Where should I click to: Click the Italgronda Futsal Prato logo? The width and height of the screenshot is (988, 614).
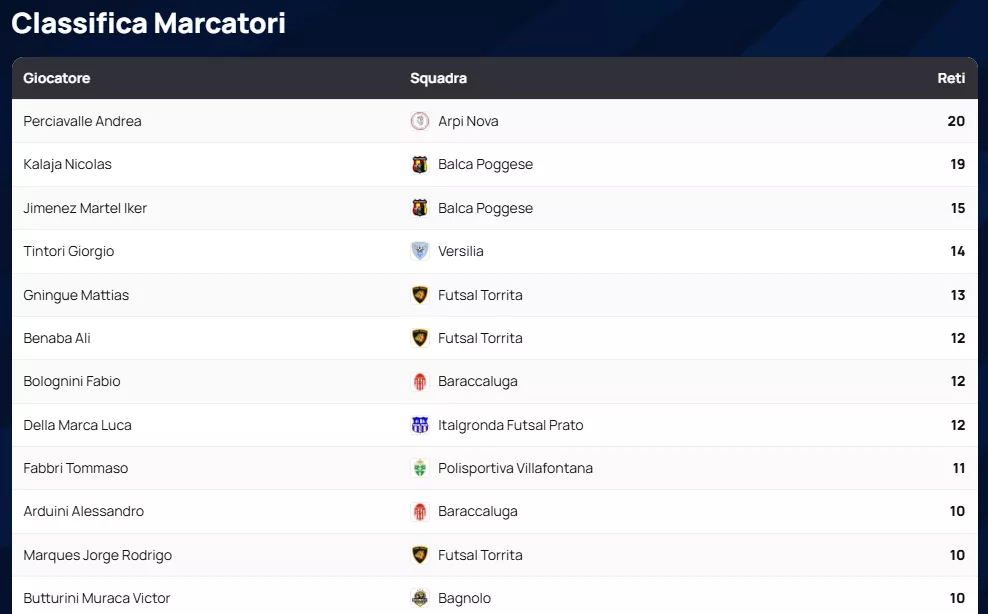pyautogui.click(x=420, y=425)
